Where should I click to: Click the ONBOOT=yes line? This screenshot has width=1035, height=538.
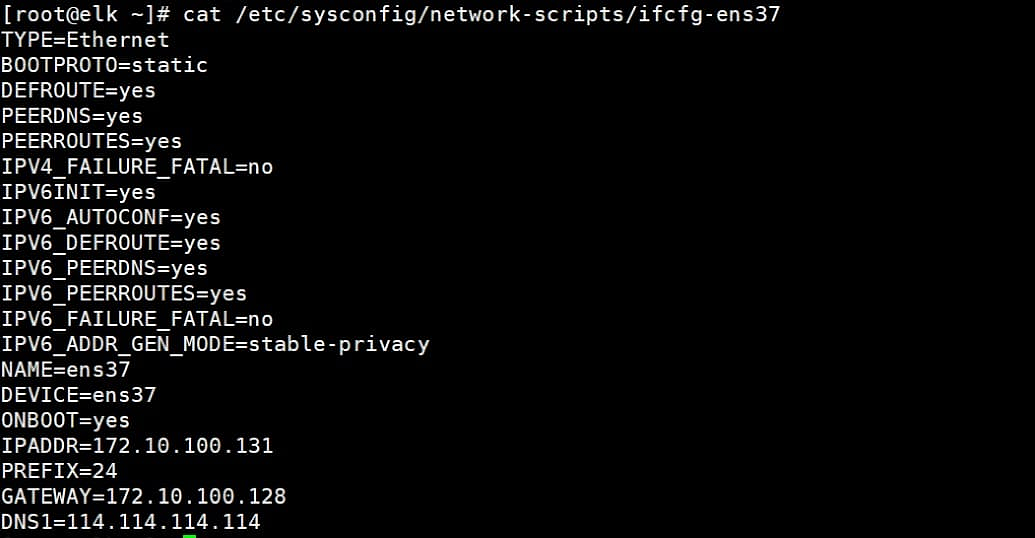click(x=65, y=421)
